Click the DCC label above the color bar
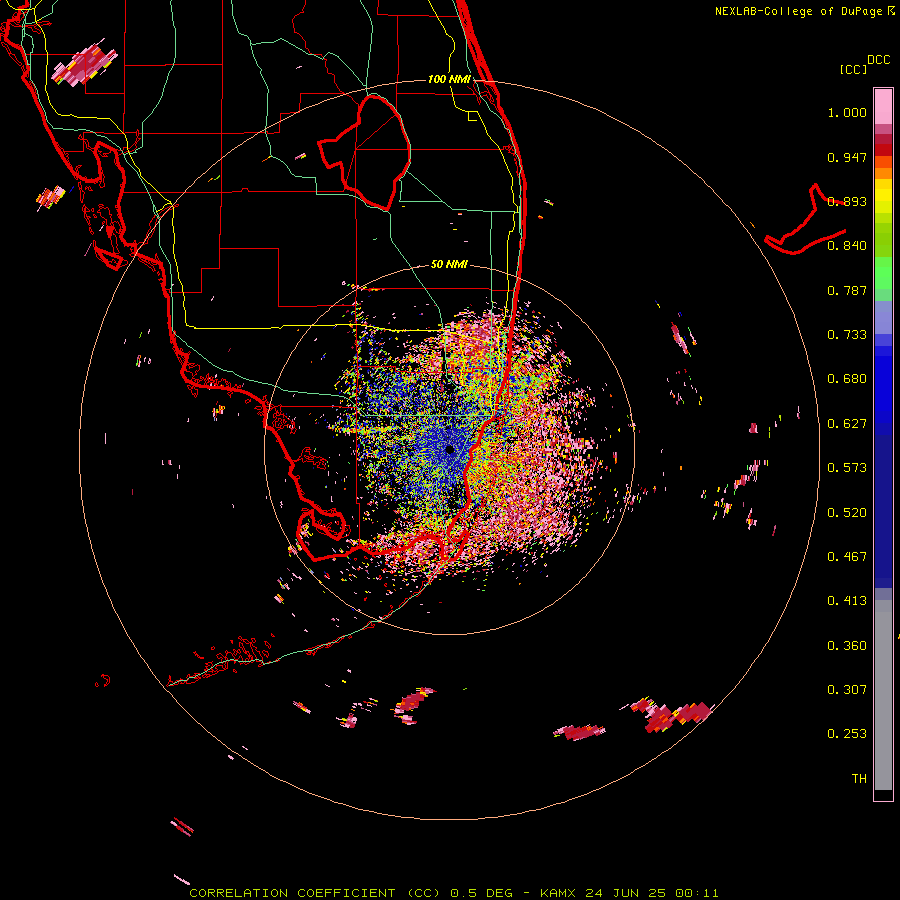This screenshot has width=900, height=900. click(879, 60)
